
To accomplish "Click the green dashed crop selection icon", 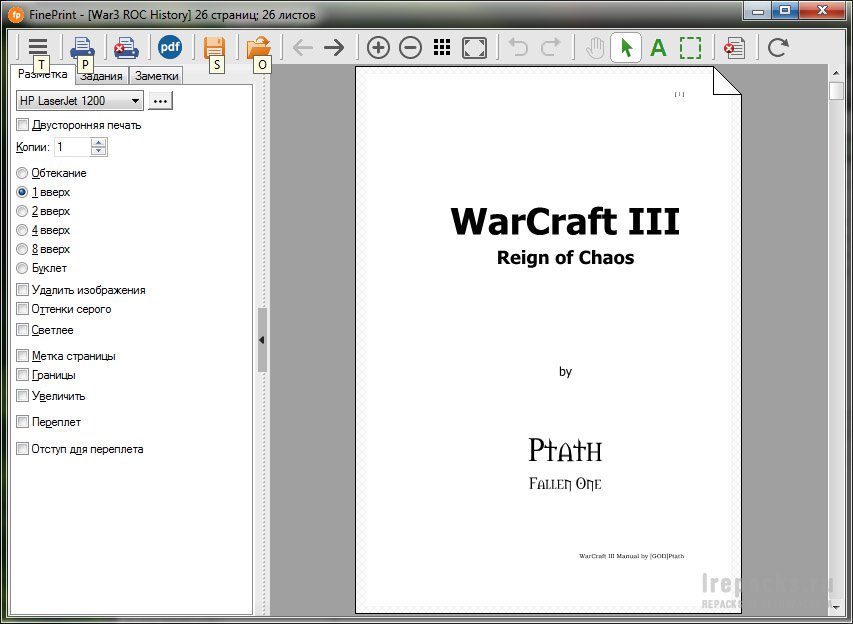I will 690,47.
